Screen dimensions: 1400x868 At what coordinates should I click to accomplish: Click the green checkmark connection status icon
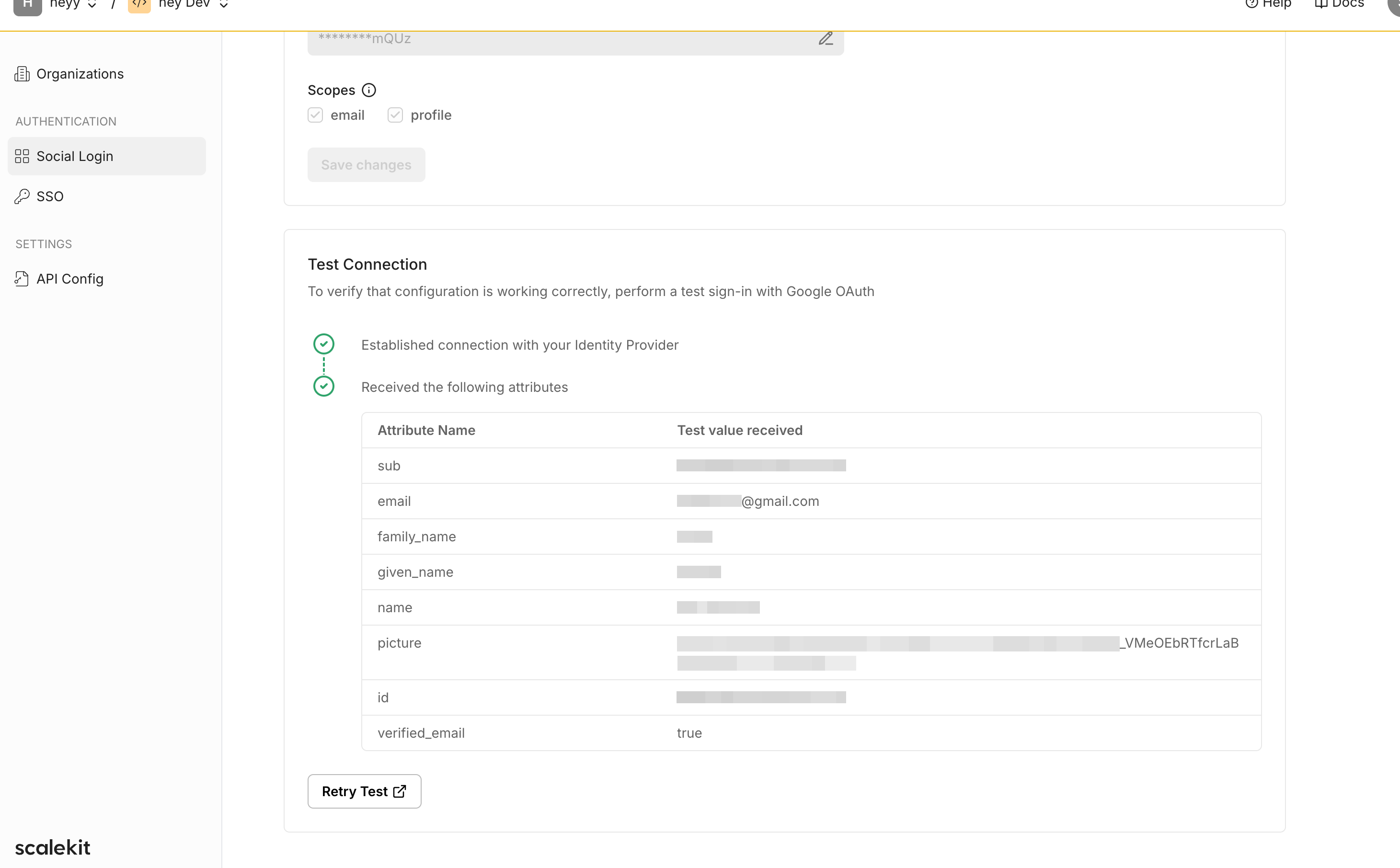point(323,344)
